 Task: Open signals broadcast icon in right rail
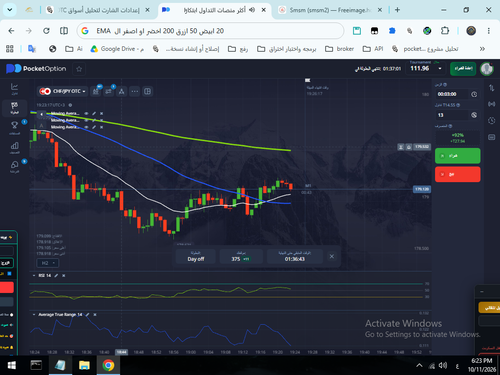(491, 104)
